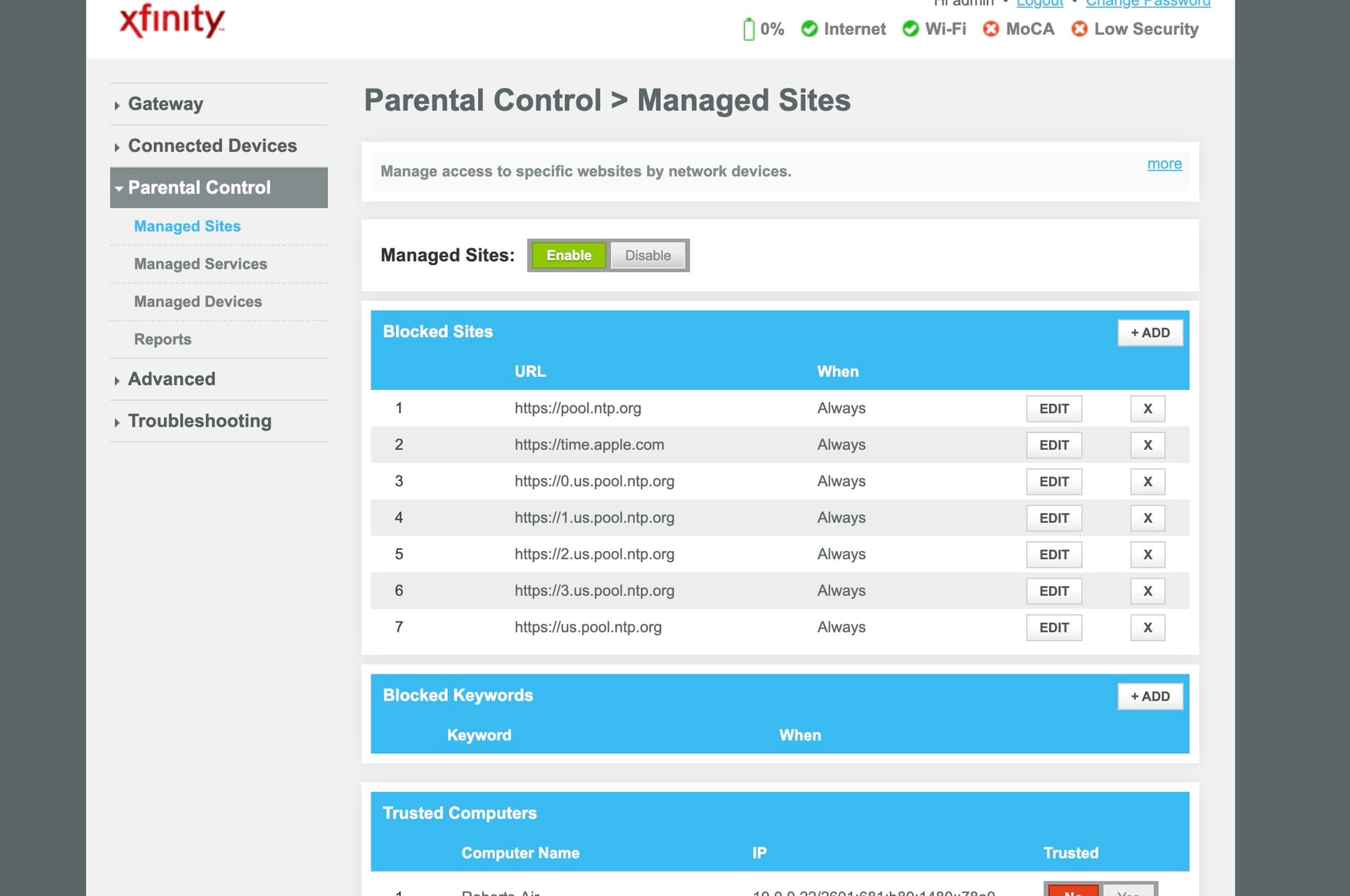1350x896 pixels.
Task: Click the more link in description
Action: [1164, 164]
